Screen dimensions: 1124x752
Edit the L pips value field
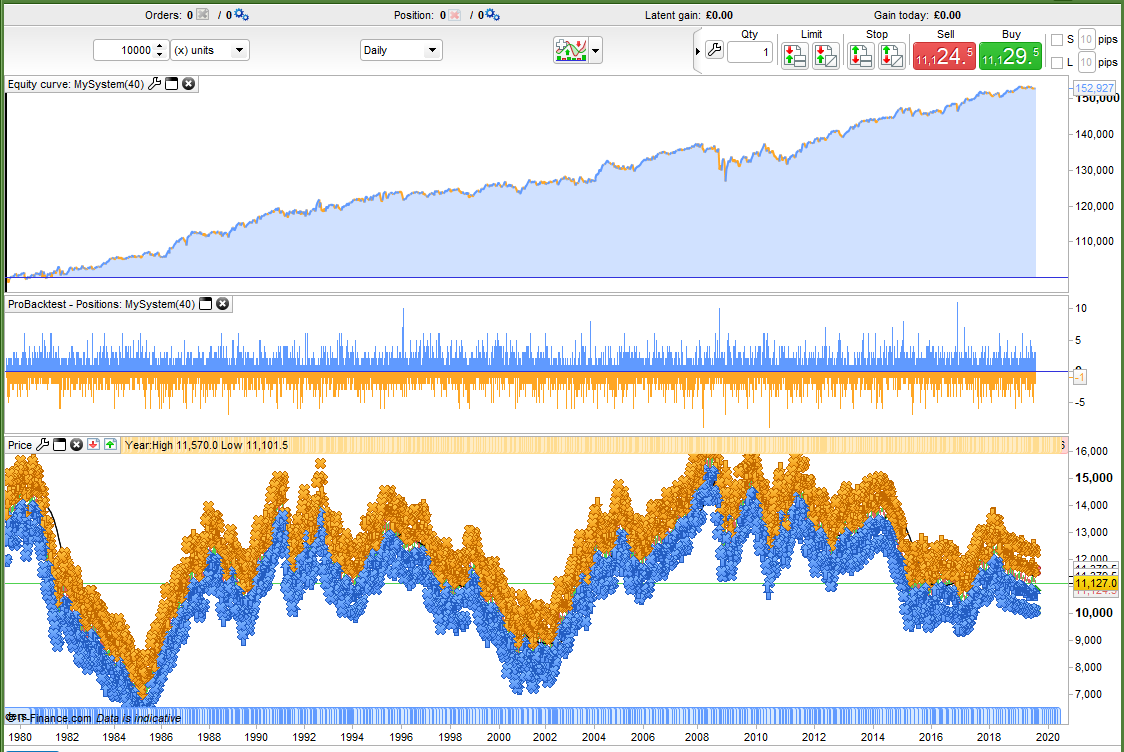[x=1086, y=62]
